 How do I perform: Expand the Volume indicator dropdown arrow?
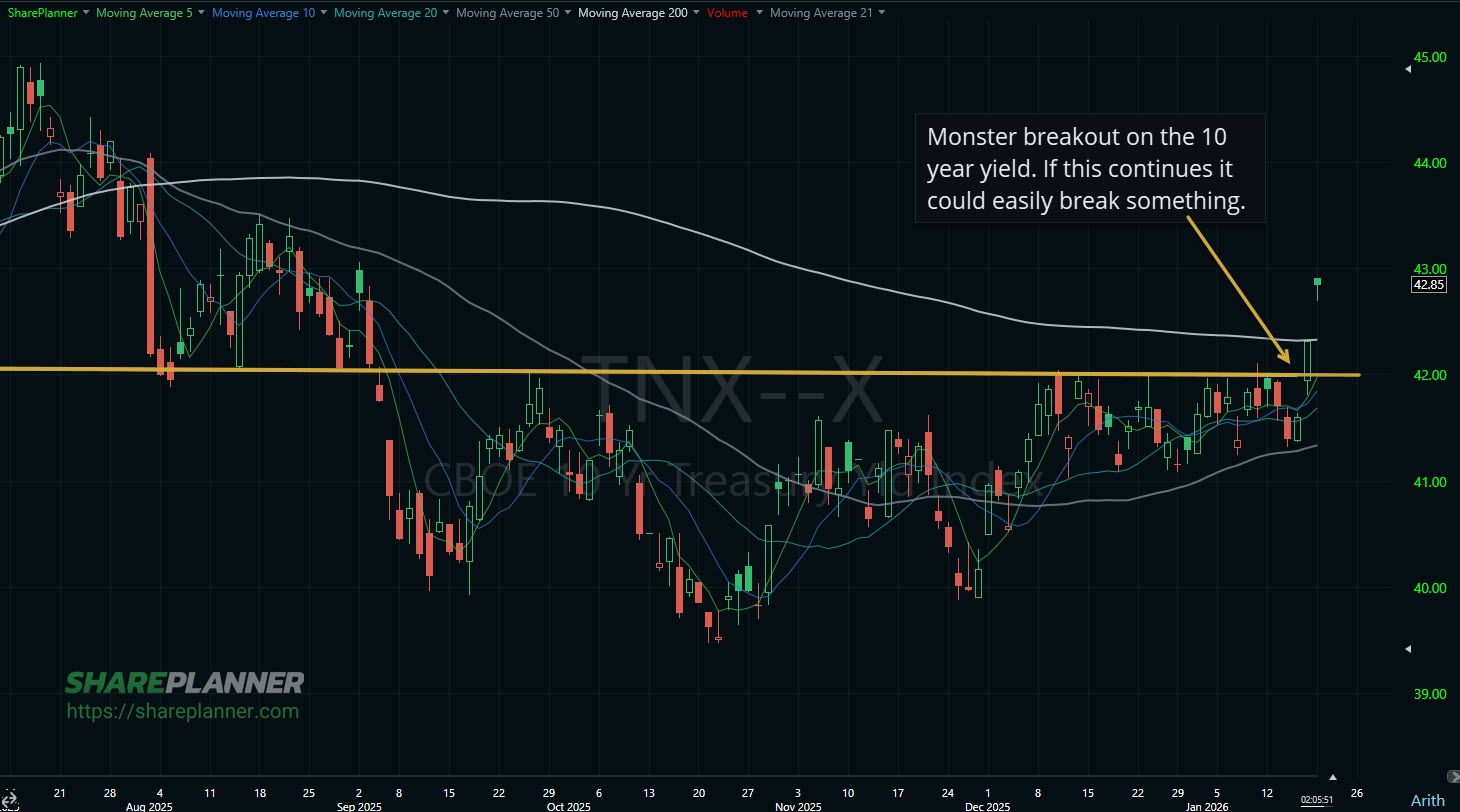pyautogui.click(x=758, y=13)
